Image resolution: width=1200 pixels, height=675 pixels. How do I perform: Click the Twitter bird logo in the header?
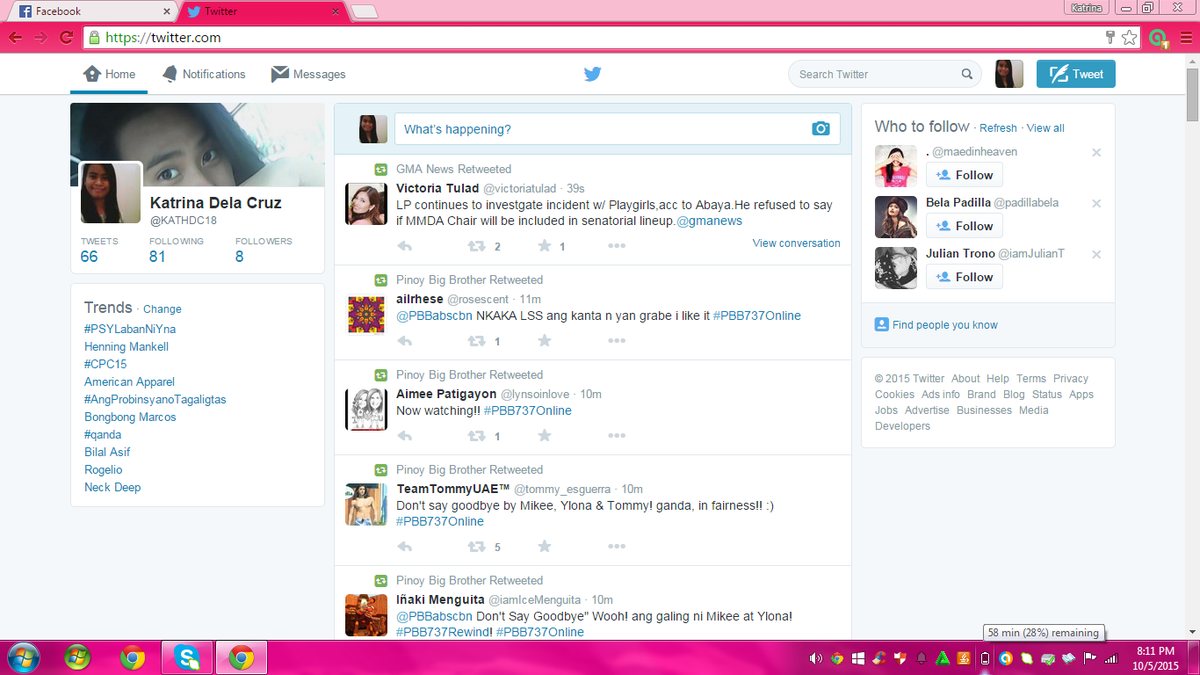coord(593,74)
